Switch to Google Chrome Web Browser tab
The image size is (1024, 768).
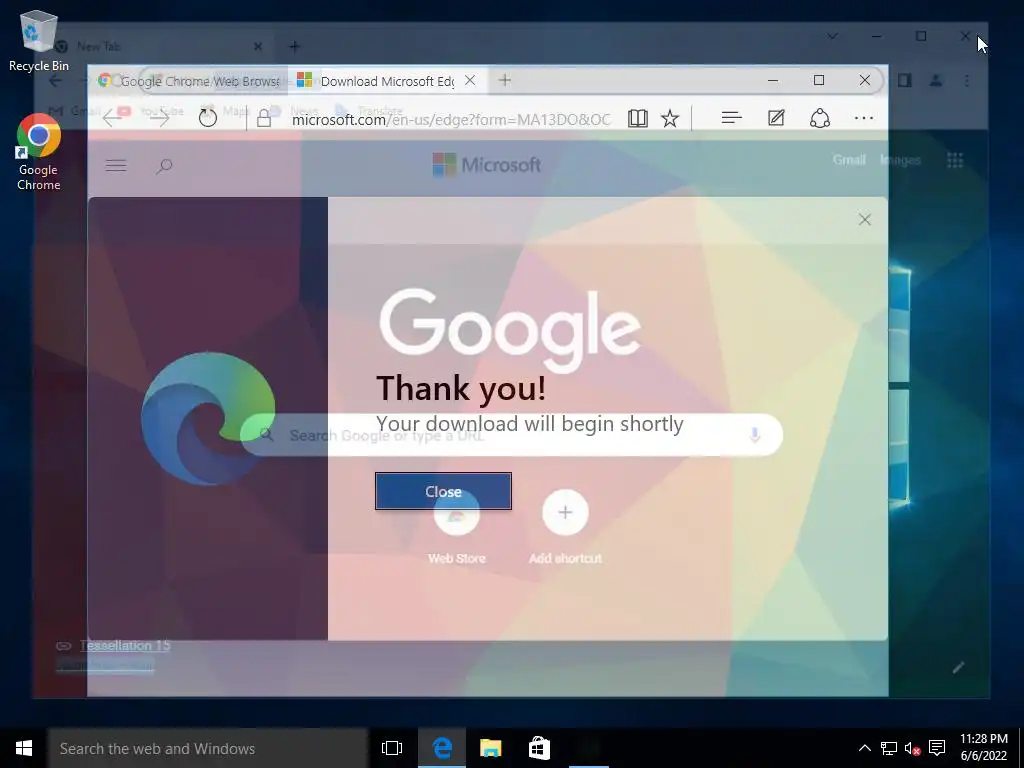(189, 81)
